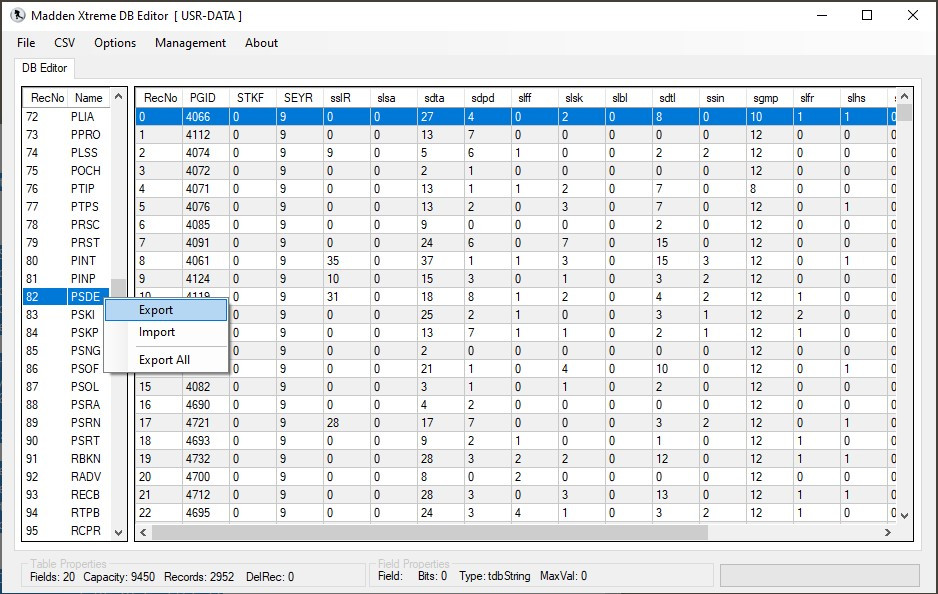Select the PSOL table row

67,386
